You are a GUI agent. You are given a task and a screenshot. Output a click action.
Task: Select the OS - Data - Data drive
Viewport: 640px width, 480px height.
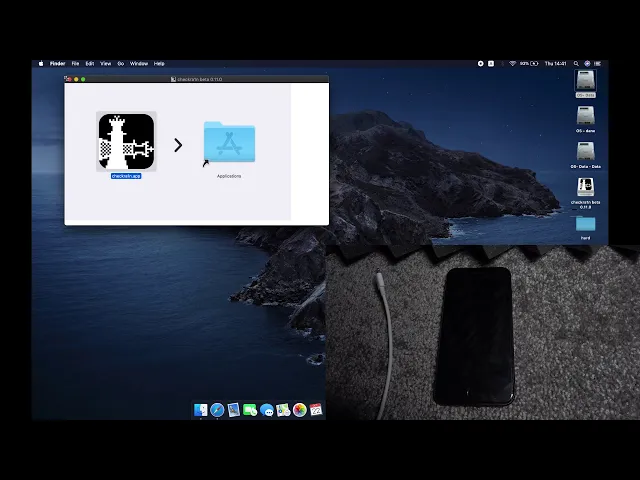click(585, 151)
